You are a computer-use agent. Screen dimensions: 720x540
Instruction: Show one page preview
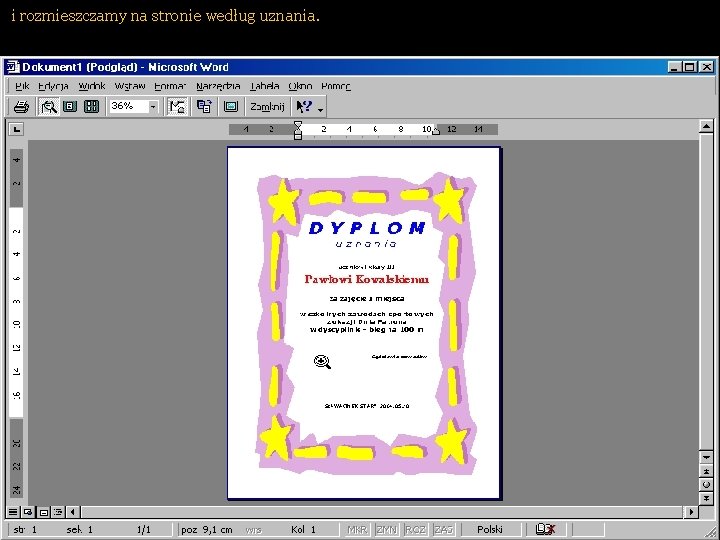pos(70,107)
